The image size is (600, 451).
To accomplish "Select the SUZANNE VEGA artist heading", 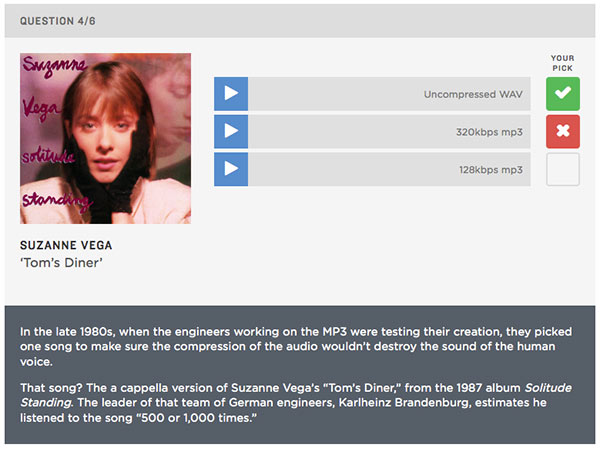I will (x=66, y=245).
